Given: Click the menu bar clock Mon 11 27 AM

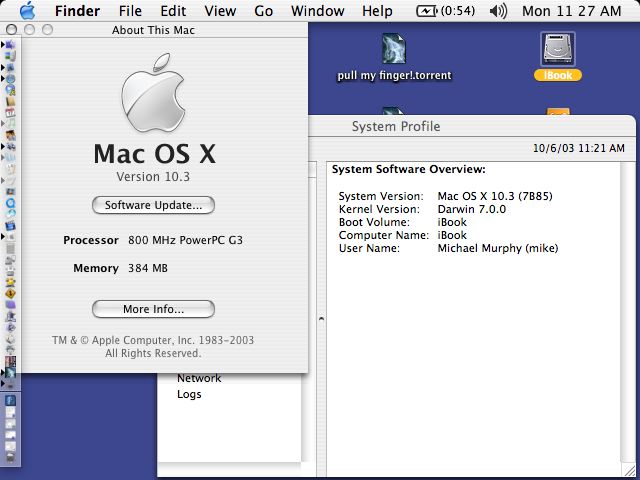Looking at the screenshot, I should point(571,11).
